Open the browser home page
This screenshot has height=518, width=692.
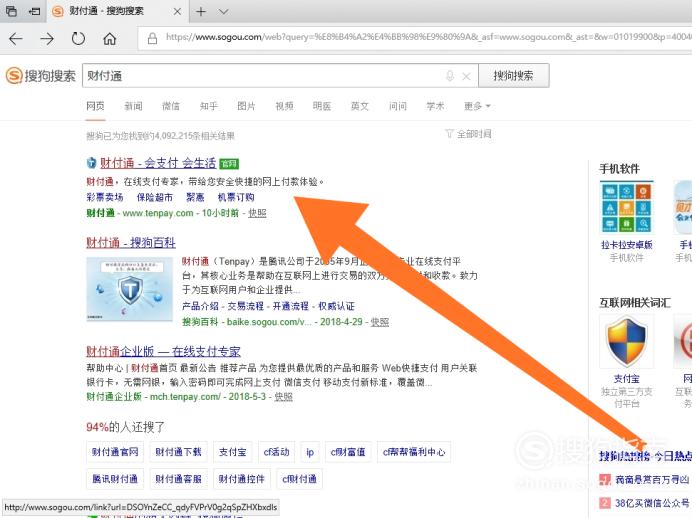(x=109, y=39)
